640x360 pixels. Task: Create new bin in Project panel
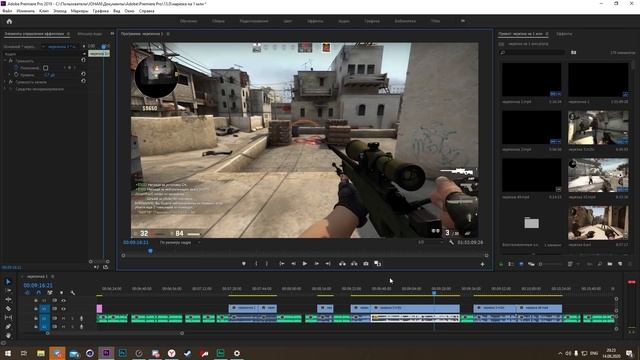pyautogui.click(x=610, y=264)
